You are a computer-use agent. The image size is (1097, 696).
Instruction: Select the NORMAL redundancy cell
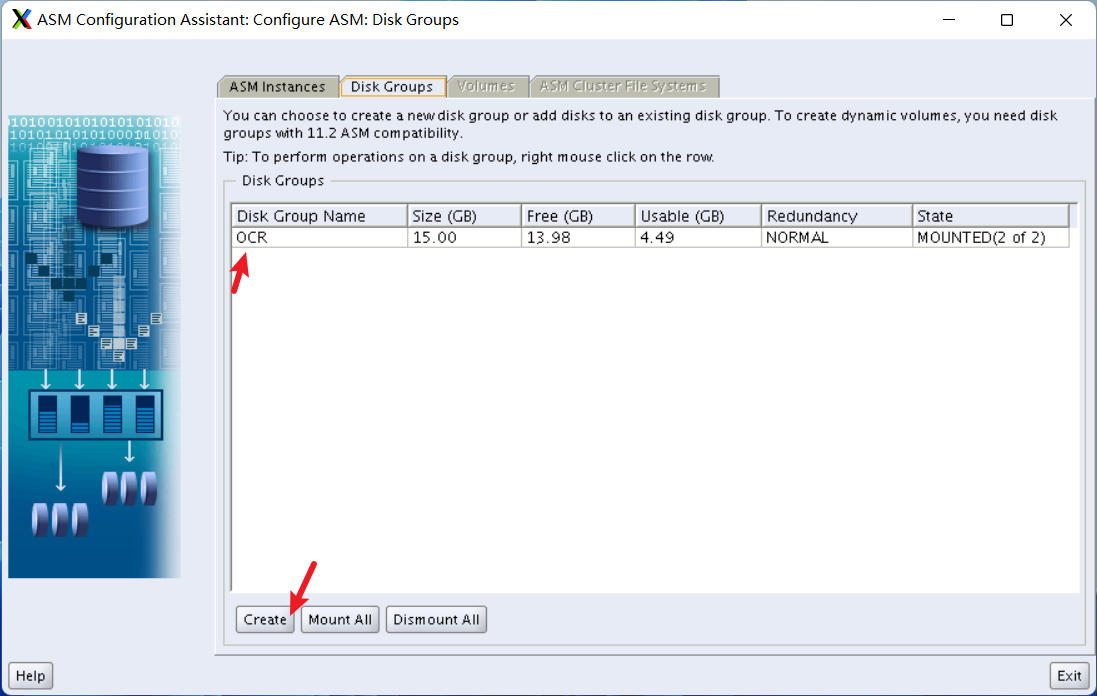pos(837,237)
